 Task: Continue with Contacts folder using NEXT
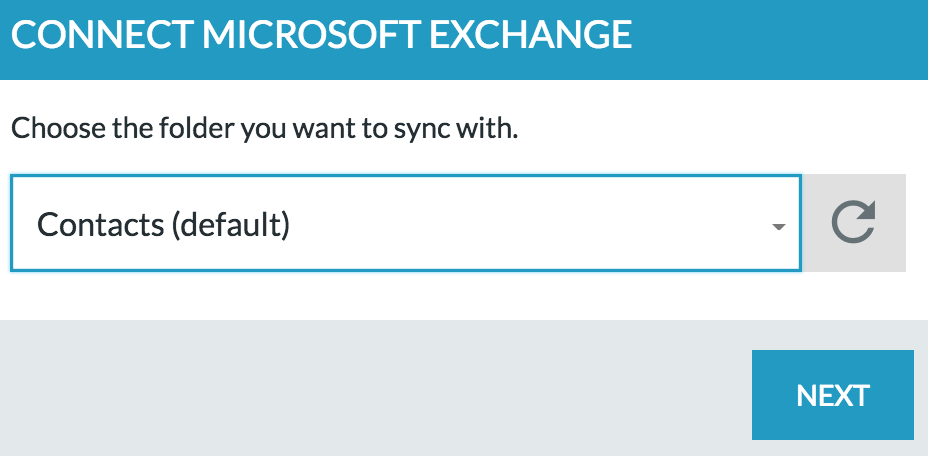click(833, 395)
